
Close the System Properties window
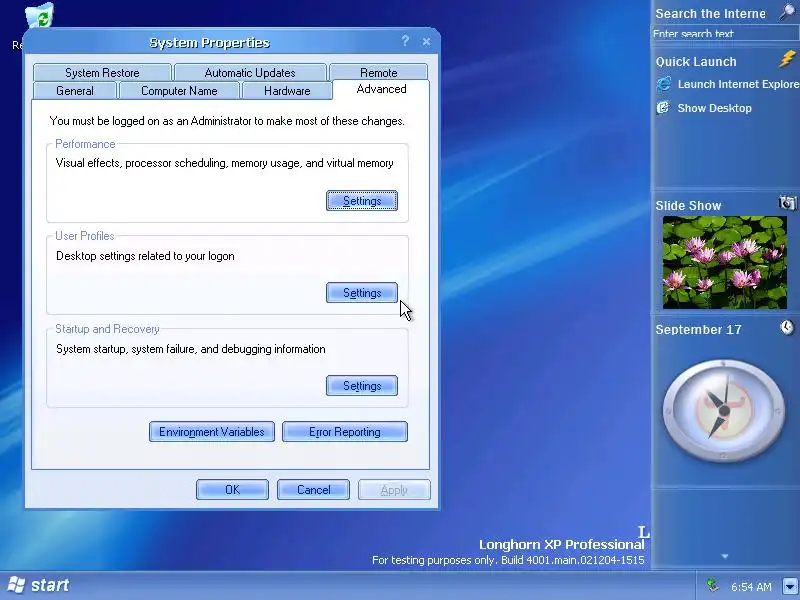click(427, 42)
